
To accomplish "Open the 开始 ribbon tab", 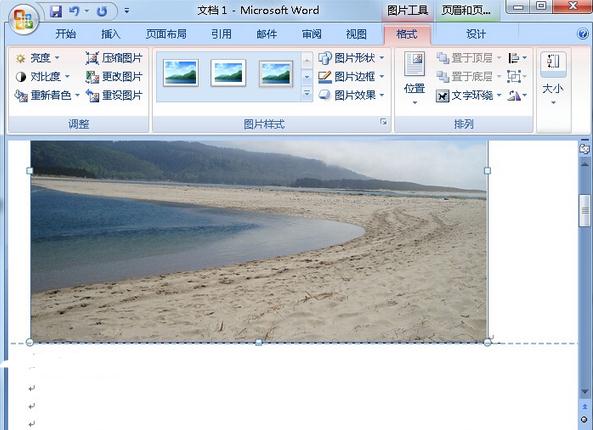I will (66, 34).
